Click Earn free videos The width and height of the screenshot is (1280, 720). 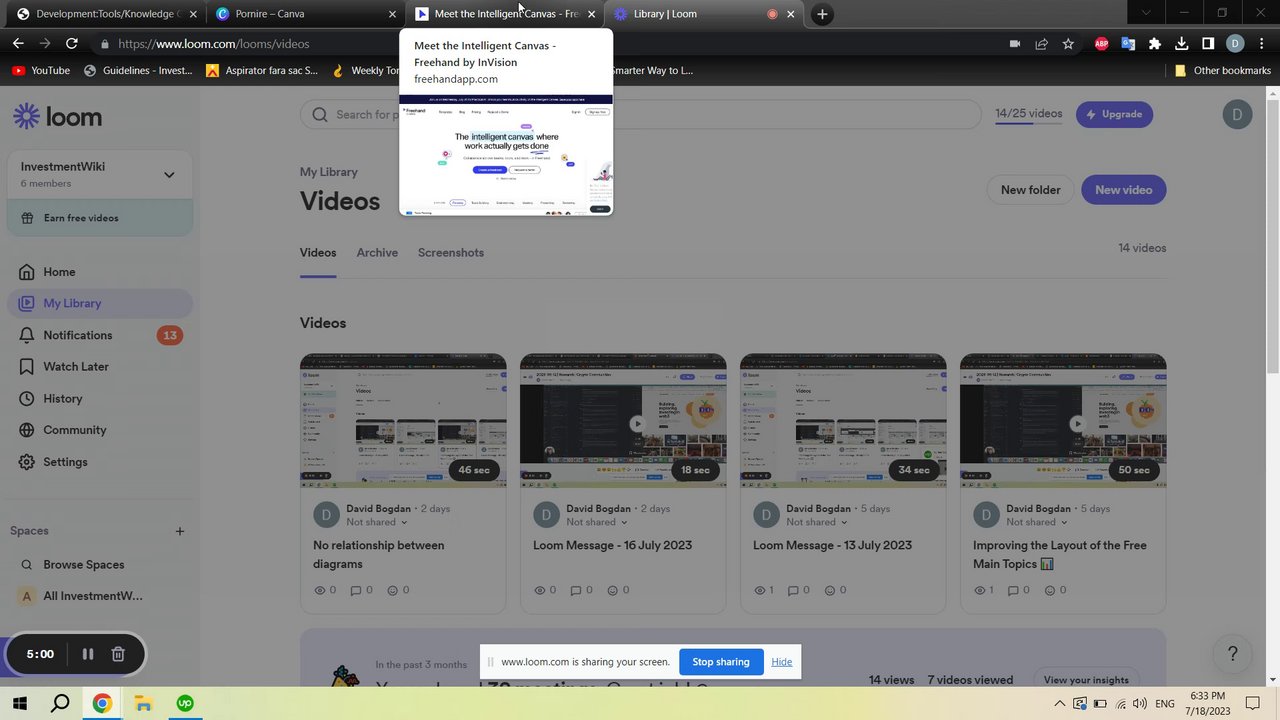point(99,218)
